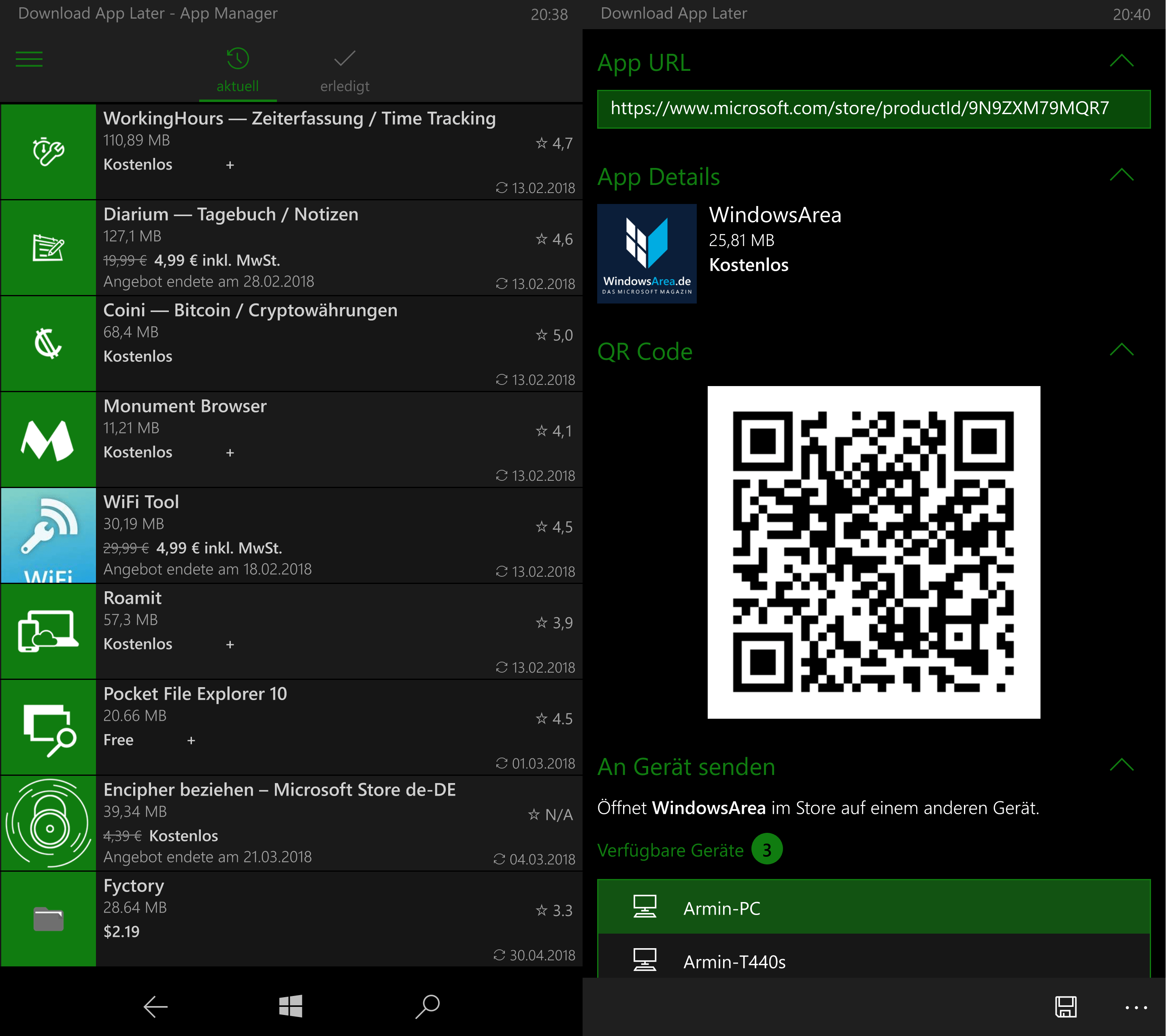Screen dimensions: 1166x1036
Task: Open Coini — Bitcoin / Cryptowährungen title
Action: (x=251, y=310)
